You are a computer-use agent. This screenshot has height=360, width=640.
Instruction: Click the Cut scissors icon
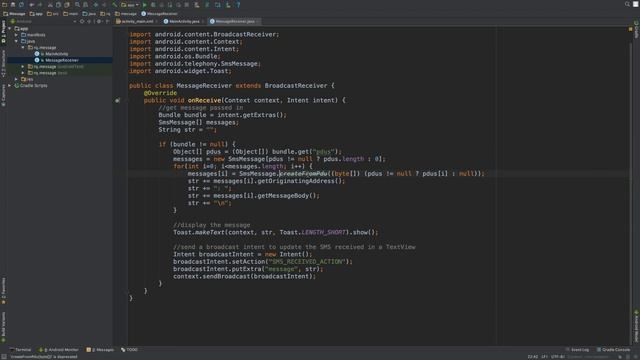coord(50,4)
